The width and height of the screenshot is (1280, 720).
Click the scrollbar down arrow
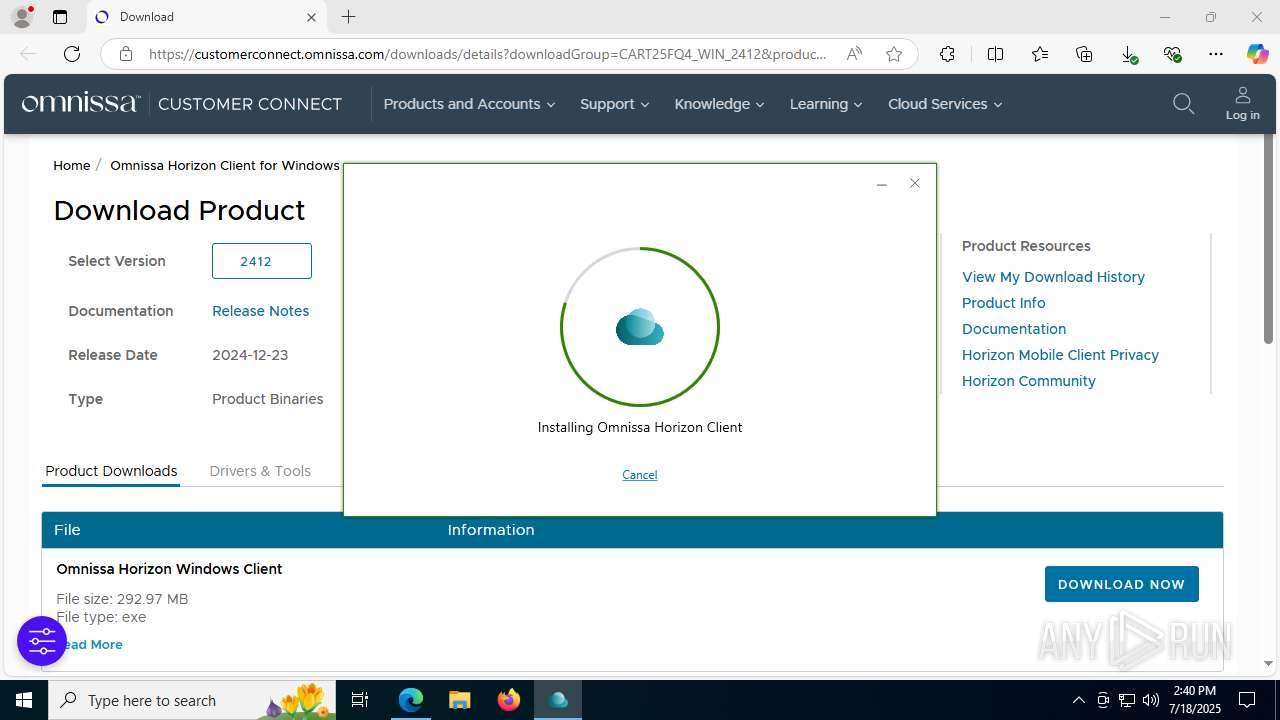click(x=1268, y=664)
